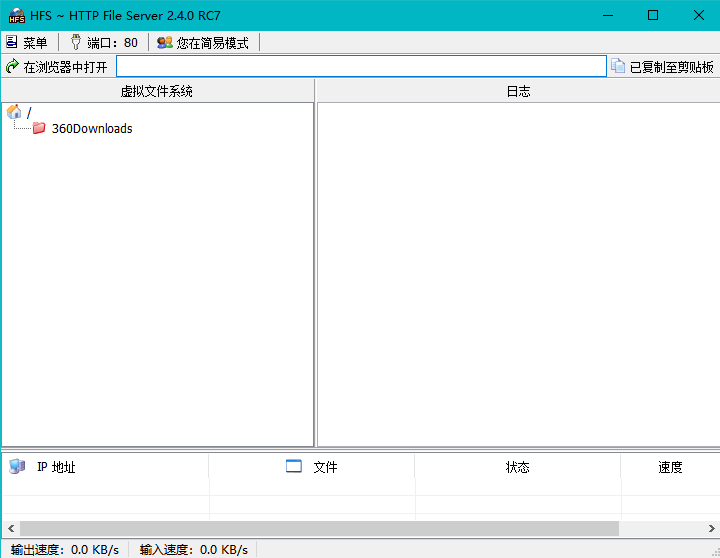Maximize the HFS window
The height and width of the screenshot is (558, 720).
coord(652,16)
